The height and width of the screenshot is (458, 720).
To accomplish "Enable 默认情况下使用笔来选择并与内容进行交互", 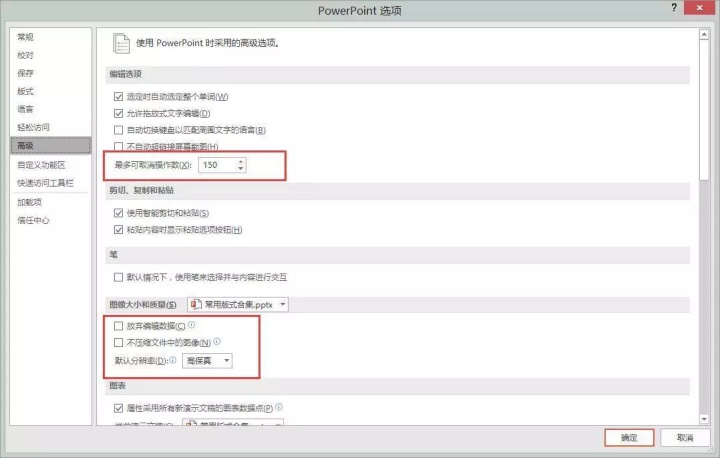I will pos(118,277).
